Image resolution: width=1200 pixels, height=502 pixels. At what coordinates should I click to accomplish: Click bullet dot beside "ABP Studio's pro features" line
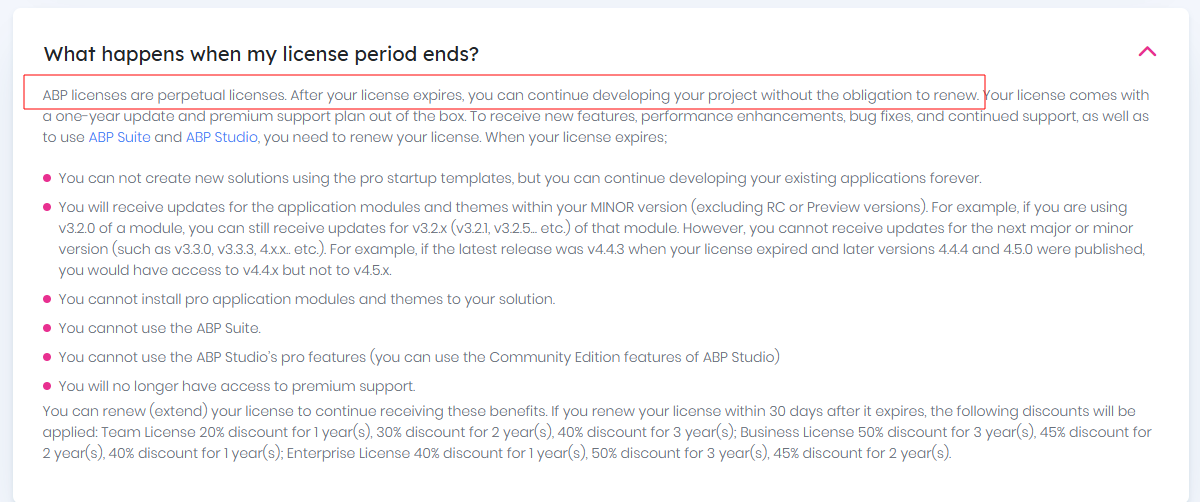point(47,357)
